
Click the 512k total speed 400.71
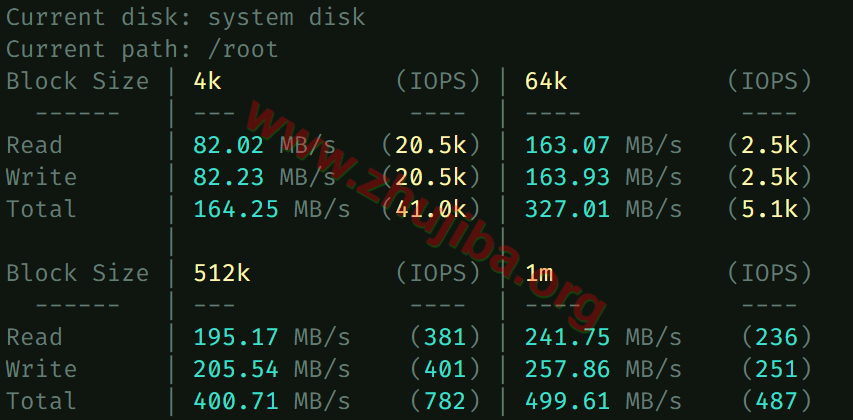[x=236, y=401]
